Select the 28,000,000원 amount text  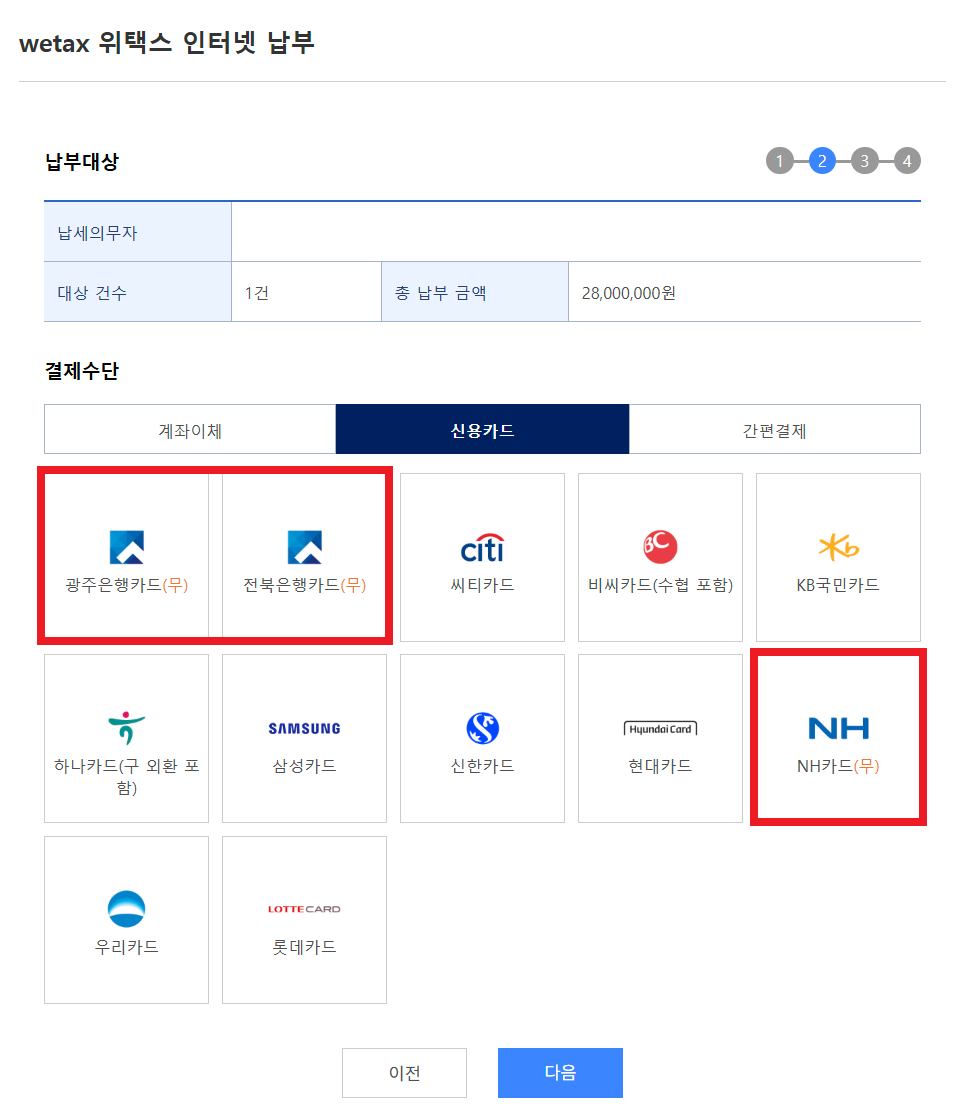[629, 293]
